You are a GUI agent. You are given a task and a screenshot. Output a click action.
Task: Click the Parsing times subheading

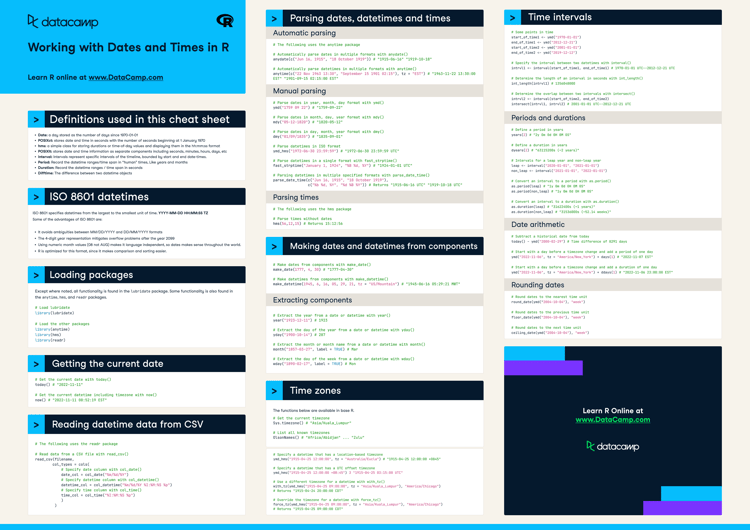(x=296, y=197)
